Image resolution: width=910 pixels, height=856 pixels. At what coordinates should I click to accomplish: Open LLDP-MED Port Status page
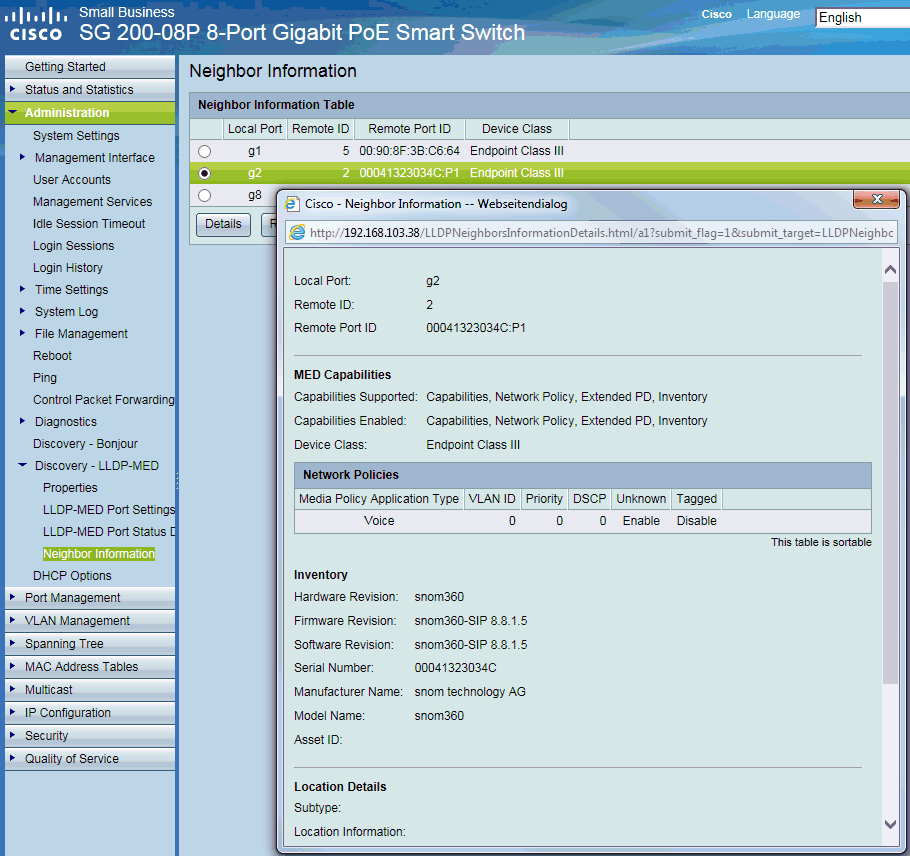pos(109,532)
